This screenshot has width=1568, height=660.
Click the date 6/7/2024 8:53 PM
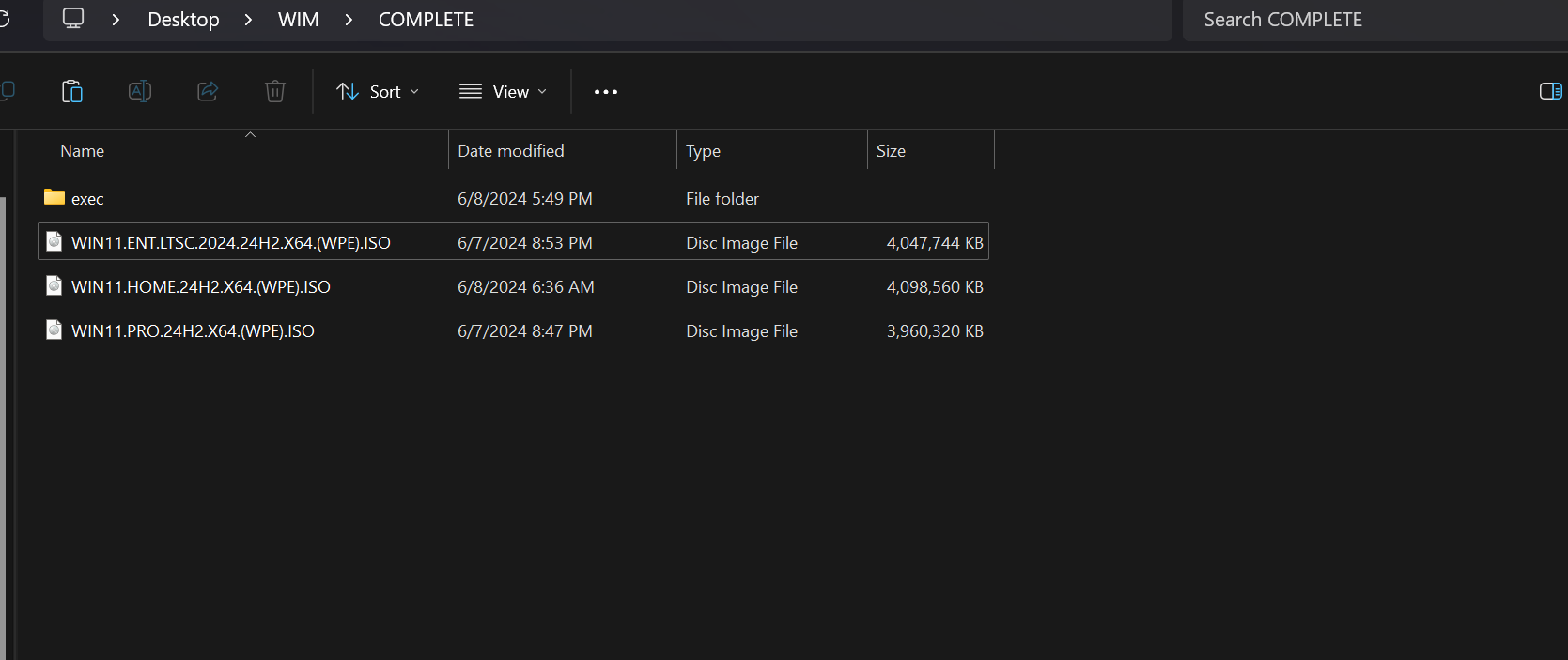coord(525,243)
